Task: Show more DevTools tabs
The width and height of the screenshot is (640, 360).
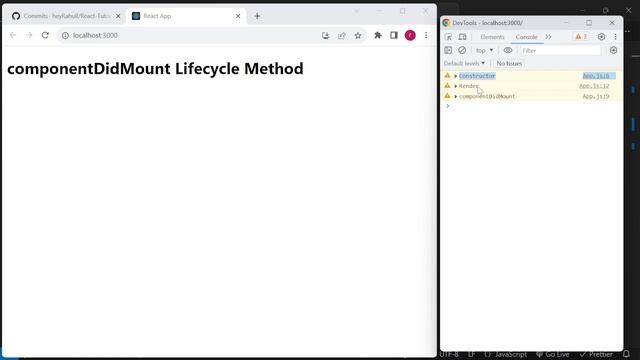Action: 548,37
